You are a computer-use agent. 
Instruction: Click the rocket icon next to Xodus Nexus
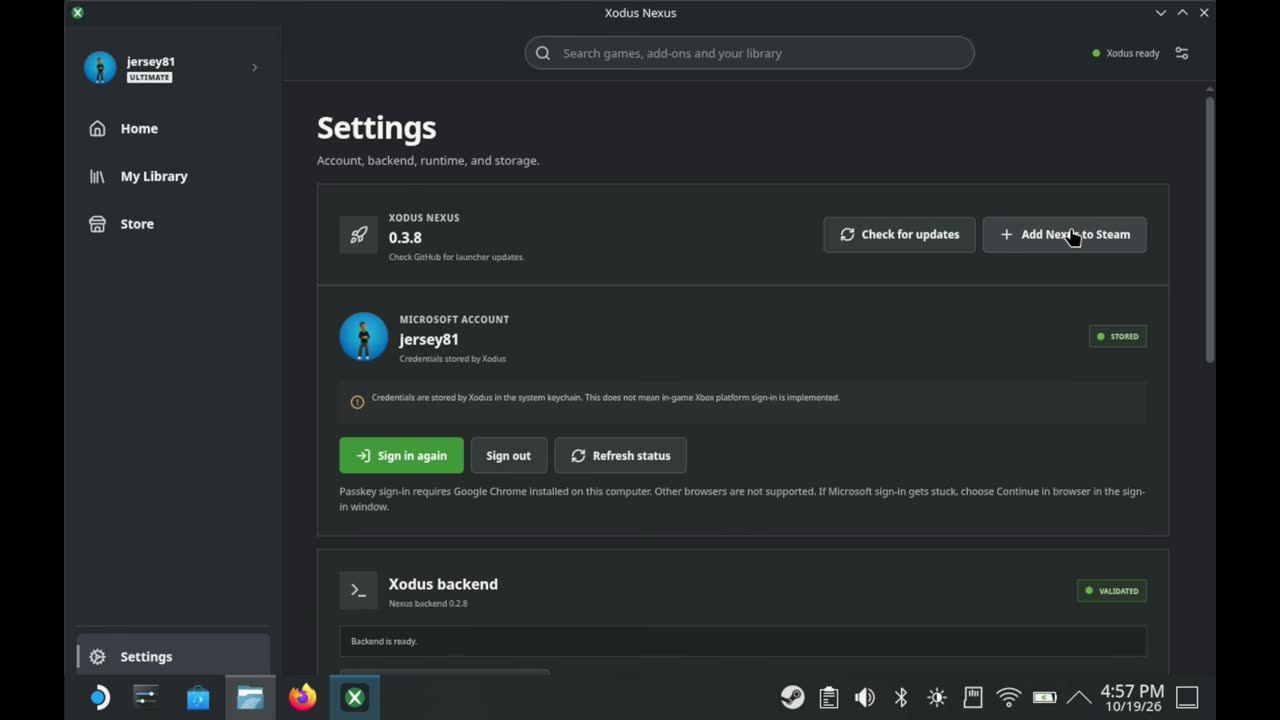click(x=358, y=235)
